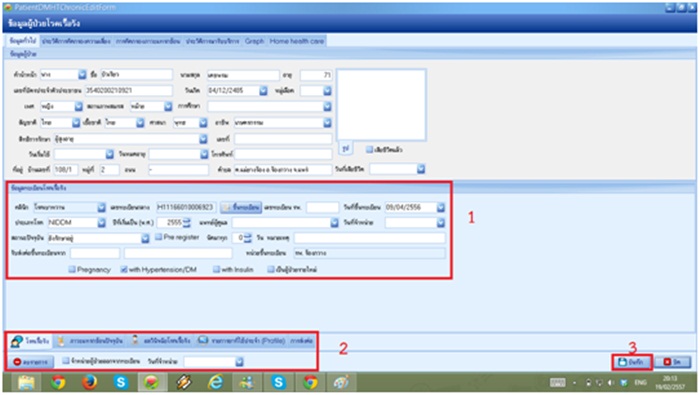
Task: Open the NIDDM disease type dropdown
Action: click(101, 222)
